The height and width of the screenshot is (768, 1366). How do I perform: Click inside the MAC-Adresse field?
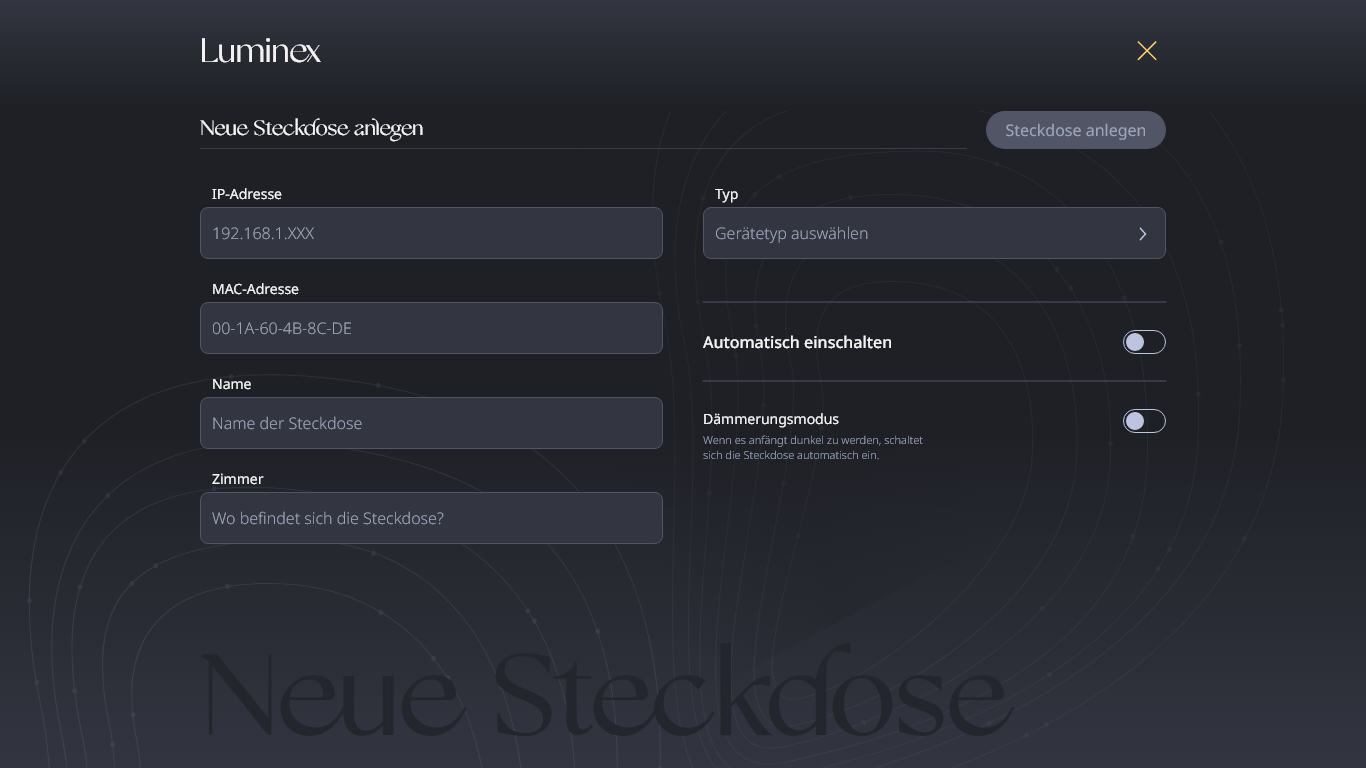click(x=431, y=328)
